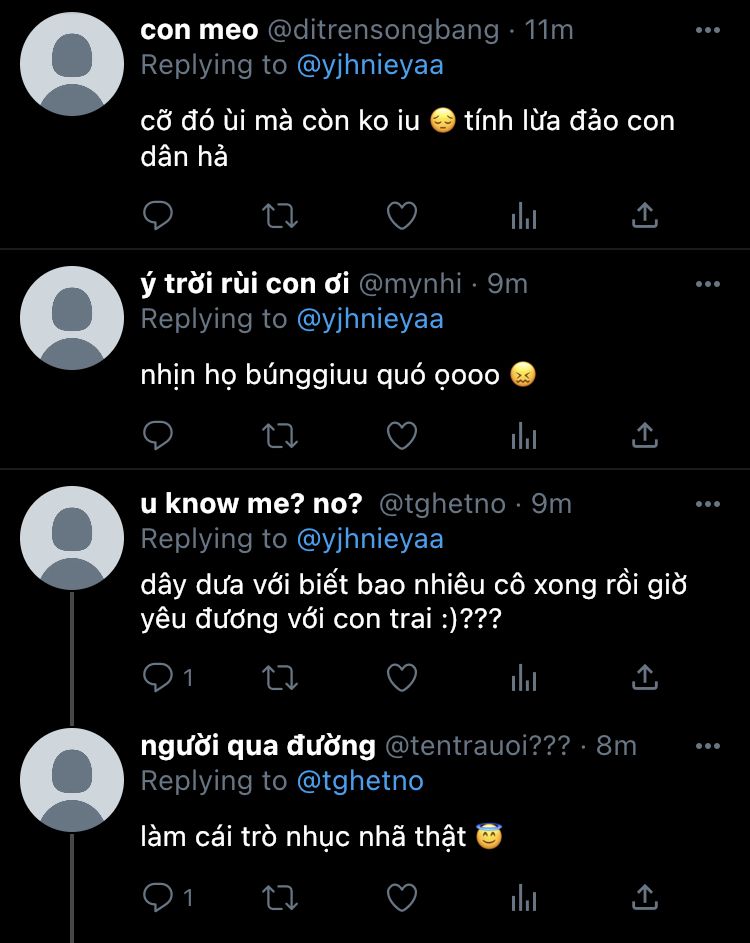Share @mynhi's tweet

pos(645,435)
